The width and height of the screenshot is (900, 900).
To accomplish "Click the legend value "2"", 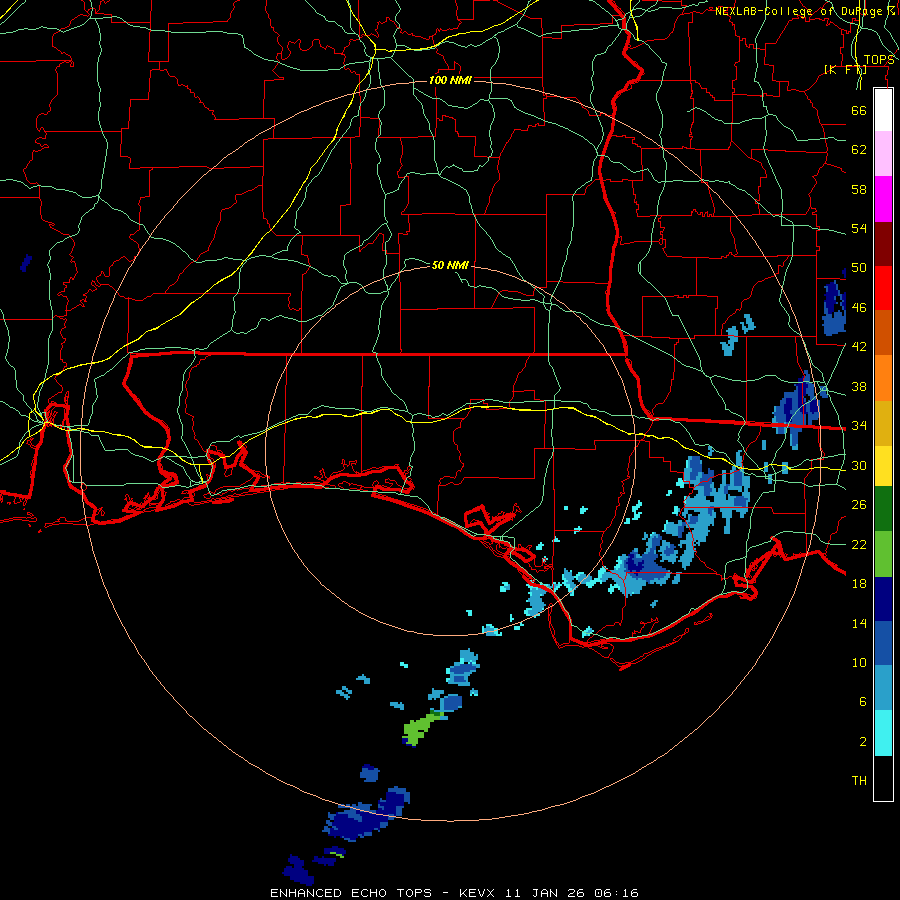I will click(863, 742).
